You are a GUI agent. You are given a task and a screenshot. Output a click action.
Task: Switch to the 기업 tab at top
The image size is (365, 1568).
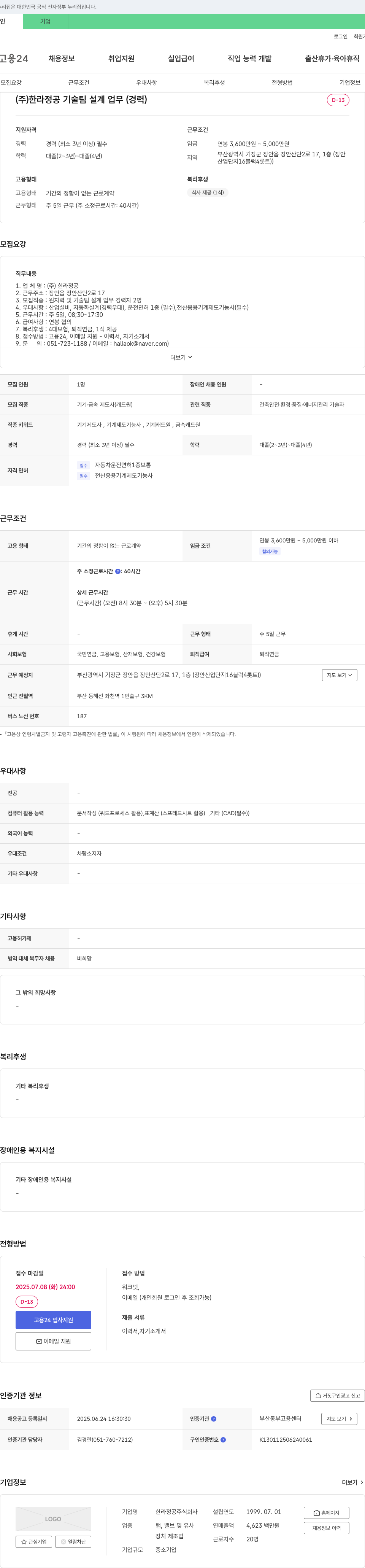(x=46, y=21)
